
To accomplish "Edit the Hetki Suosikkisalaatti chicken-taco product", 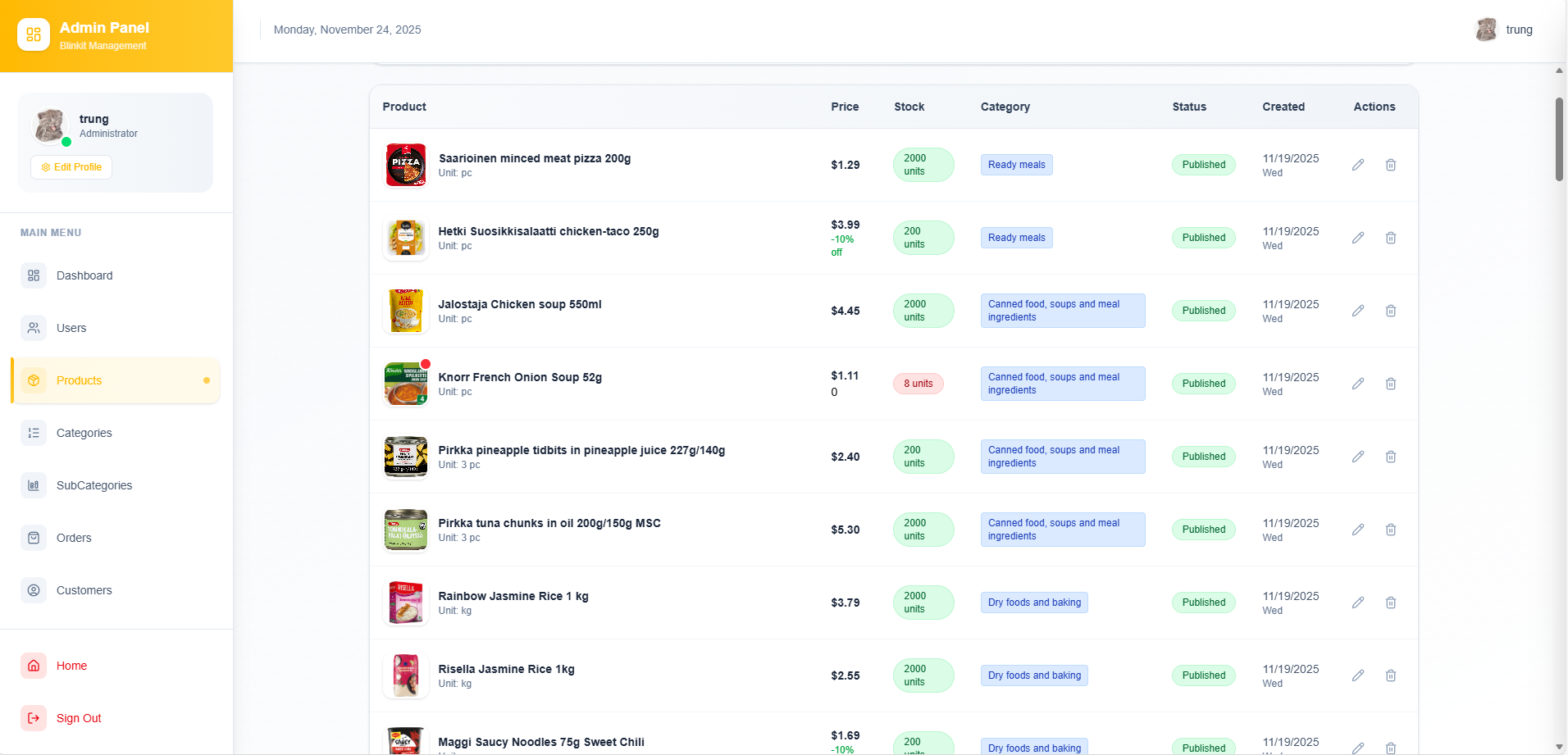I will pyautogui.click(x=1358, y=238).
